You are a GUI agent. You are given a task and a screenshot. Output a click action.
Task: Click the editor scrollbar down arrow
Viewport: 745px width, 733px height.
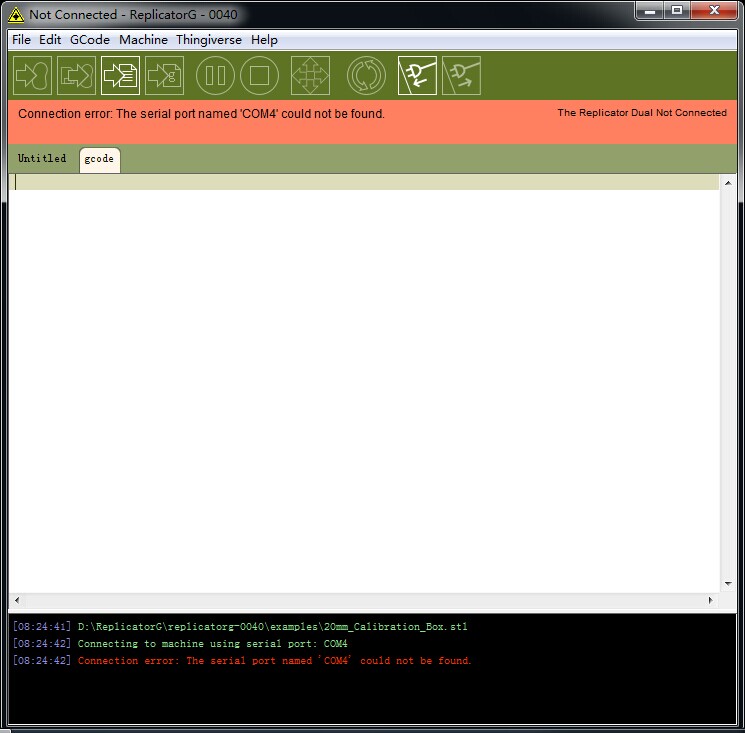tap(728, 584)
